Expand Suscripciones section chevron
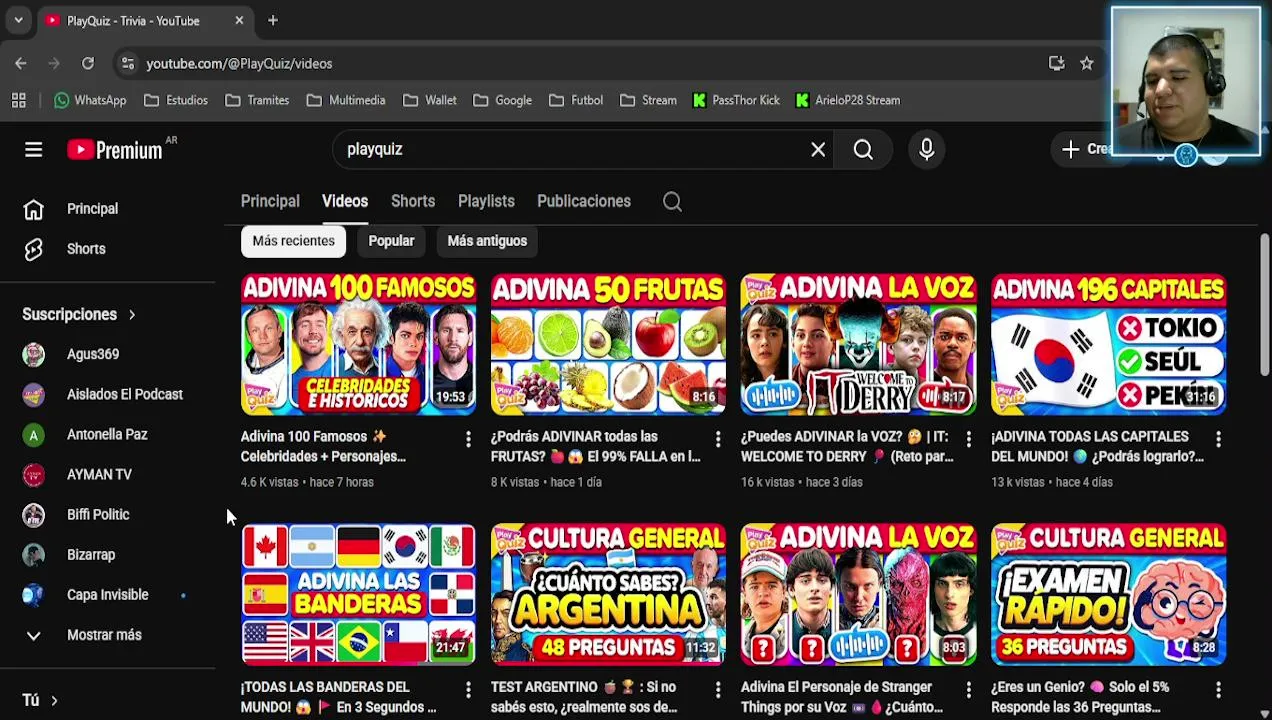Viewport: 1272px width, 720px height. click(131, 315)
